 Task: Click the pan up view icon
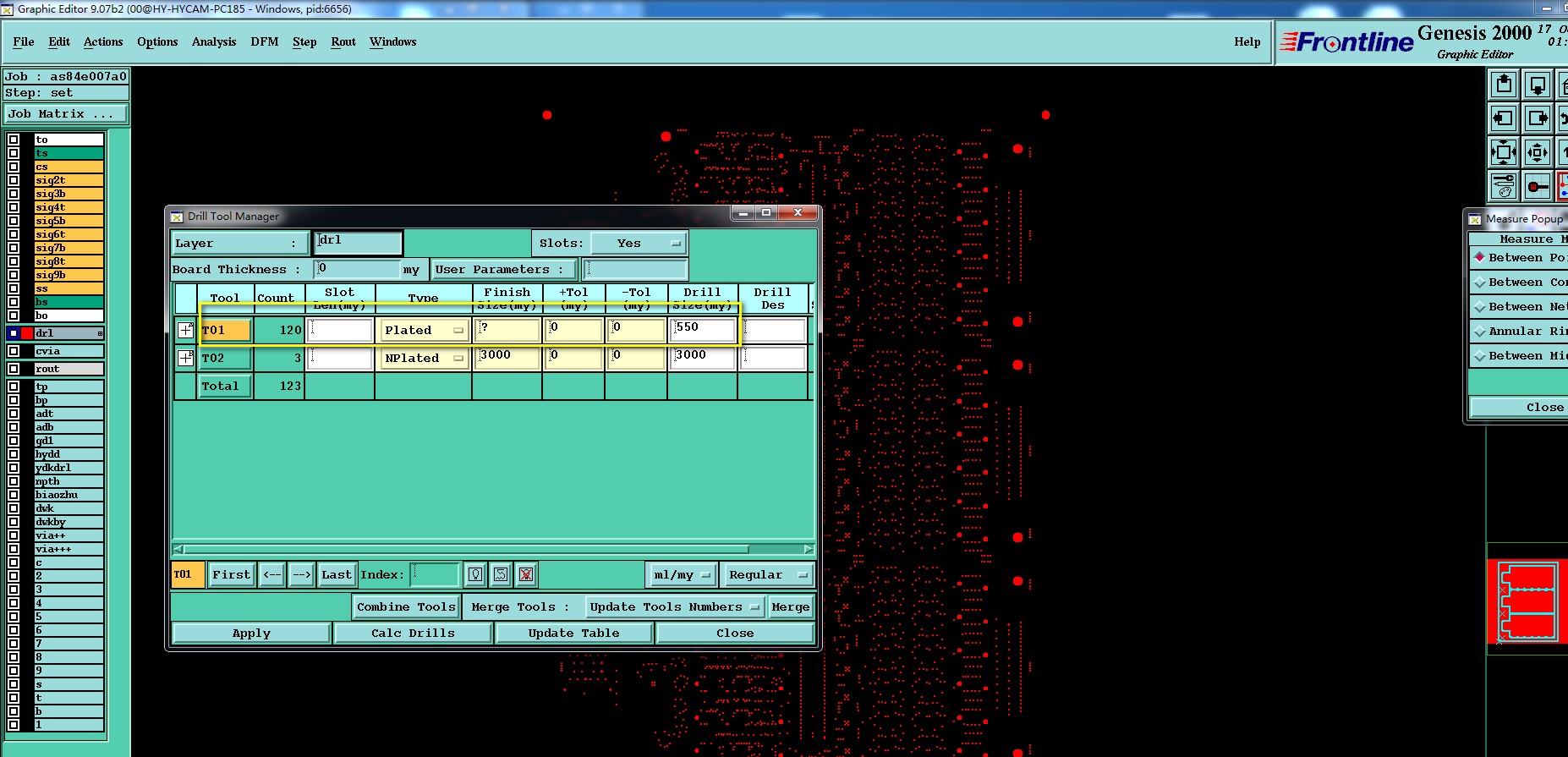pyautogui.click(x=1503, y=85)
